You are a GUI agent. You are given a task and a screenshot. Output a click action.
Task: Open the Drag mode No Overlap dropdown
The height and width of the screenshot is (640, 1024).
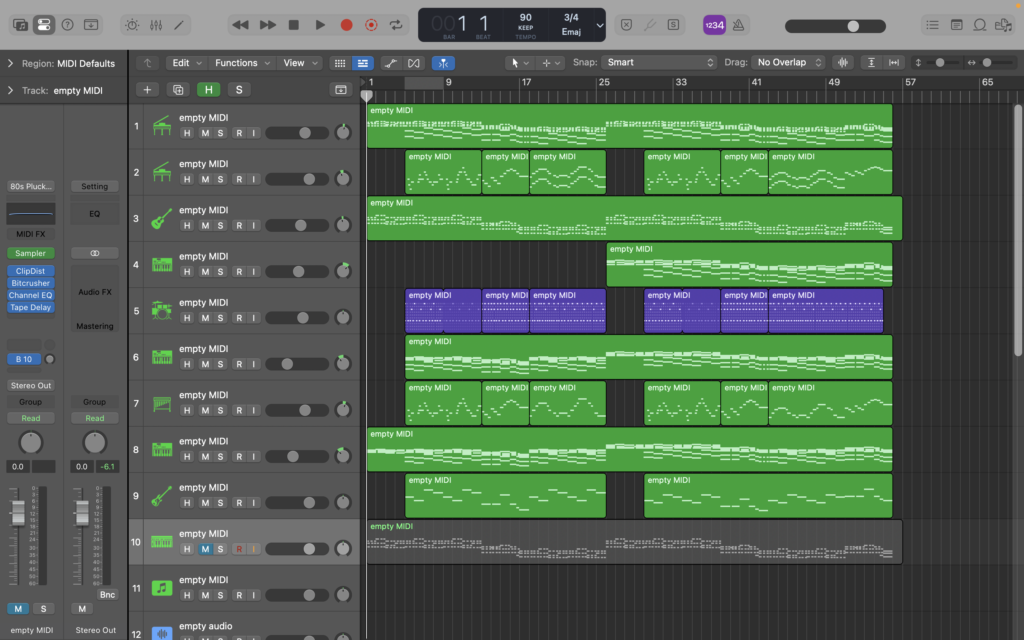[789, 62]
